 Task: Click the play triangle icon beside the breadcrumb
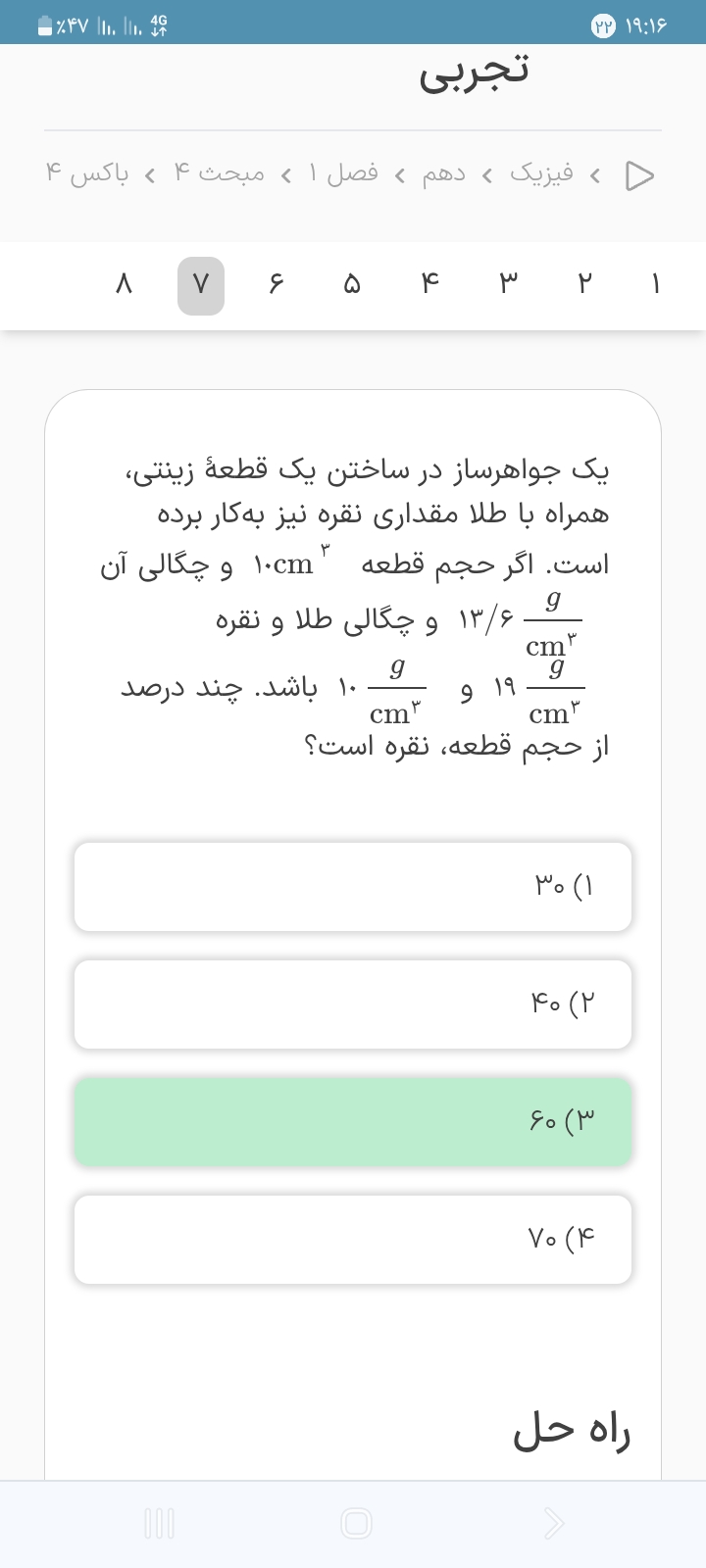click(639, 175)
